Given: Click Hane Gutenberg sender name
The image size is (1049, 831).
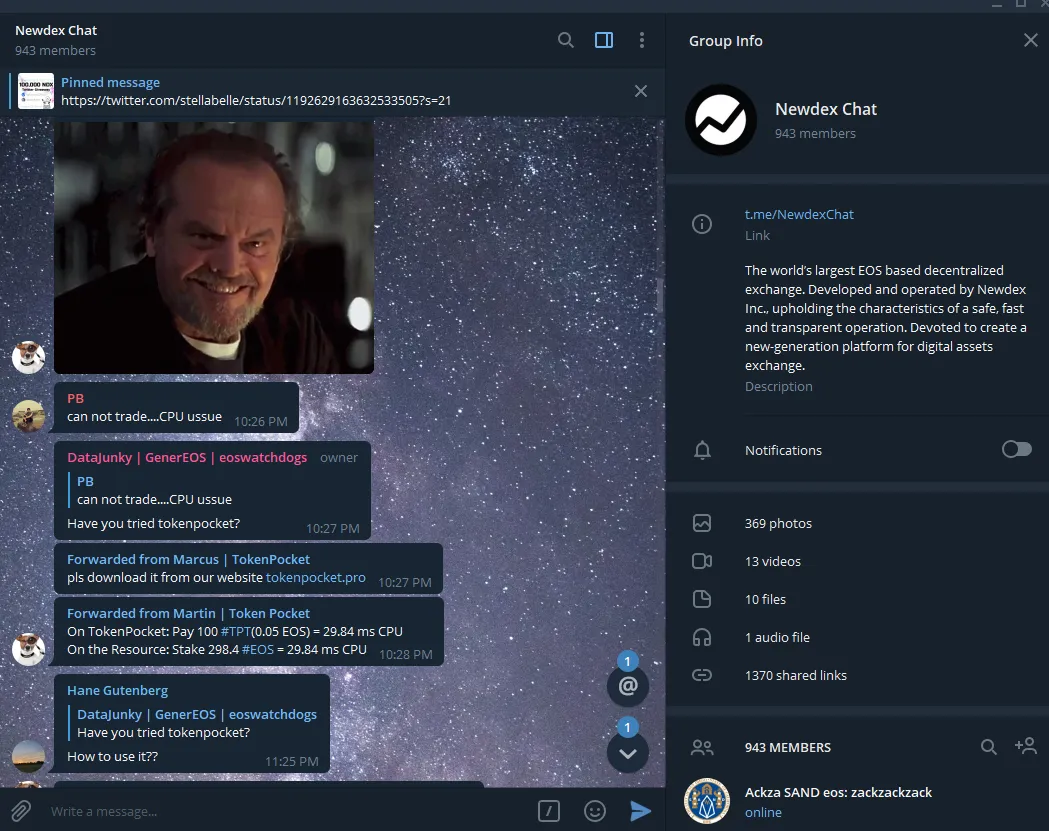Looking at the screenshot, I should pyautogui.click(x=117, y=690).
